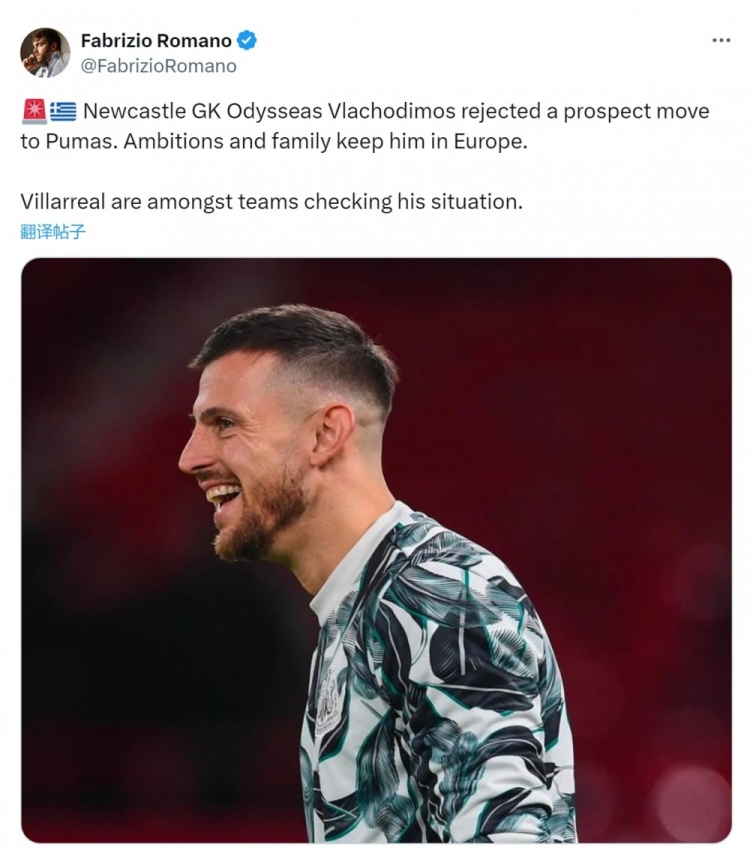Click the club crest on the training shirt
Viewport: 750px width, 850px height.
coord(329,703)
